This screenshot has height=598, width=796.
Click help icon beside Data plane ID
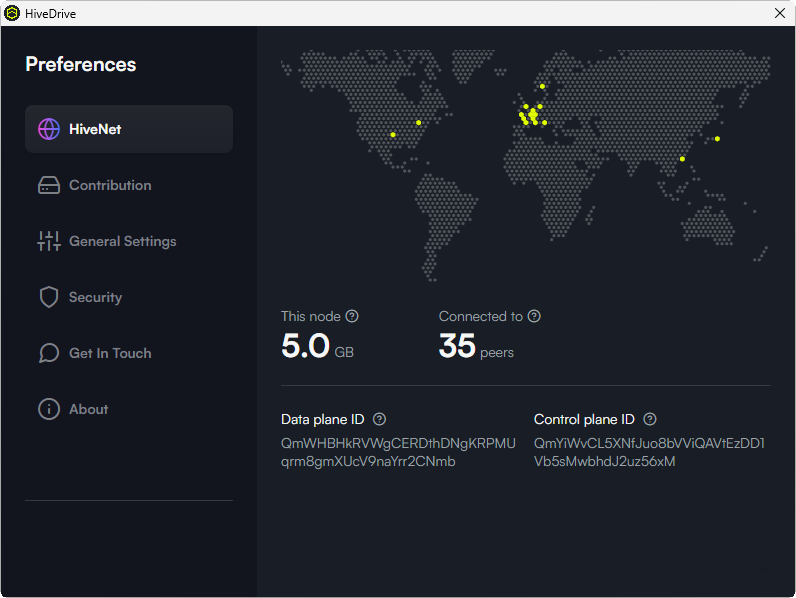[x=379, y=420]
